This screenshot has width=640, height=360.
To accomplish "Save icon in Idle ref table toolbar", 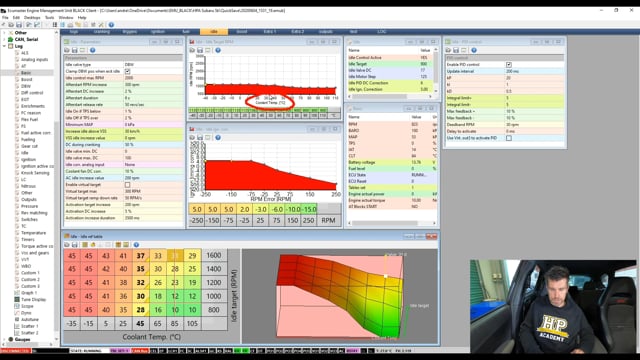I will pos(75,245).
